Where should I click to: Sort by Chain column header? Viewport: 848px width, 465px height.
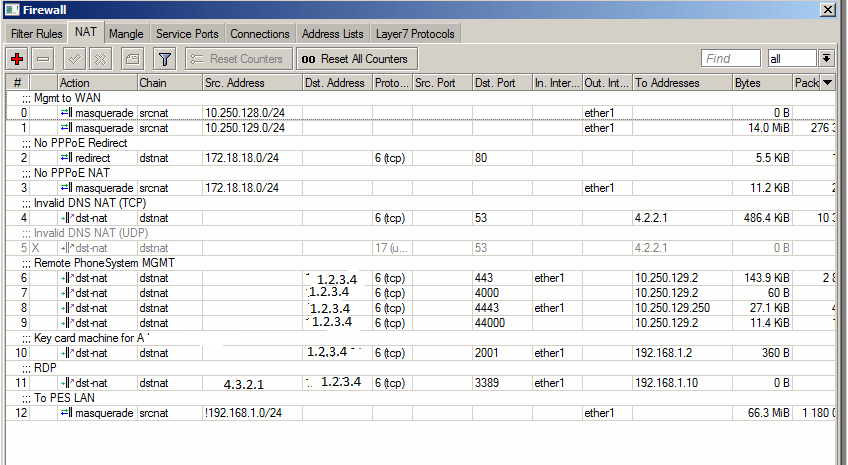point(170,83)
